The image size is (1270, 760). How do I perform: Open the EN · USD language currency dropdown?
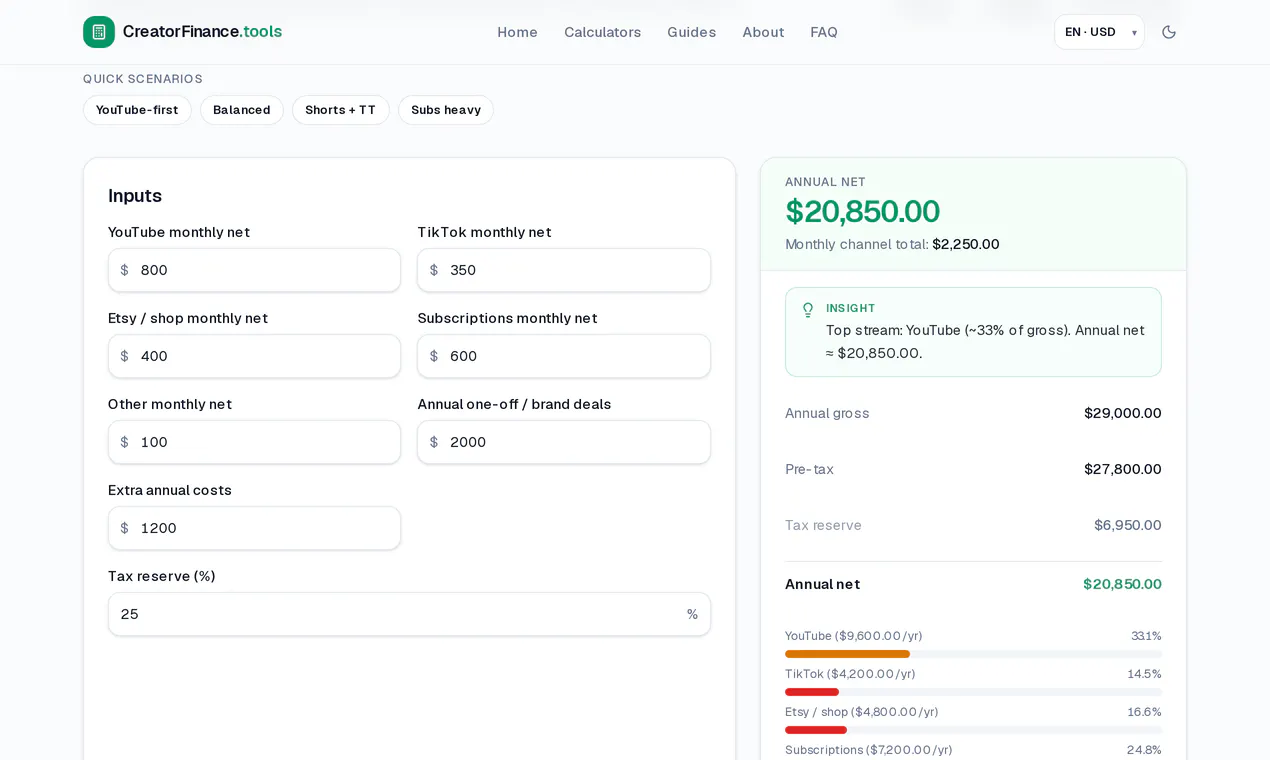click(1099, 32)
